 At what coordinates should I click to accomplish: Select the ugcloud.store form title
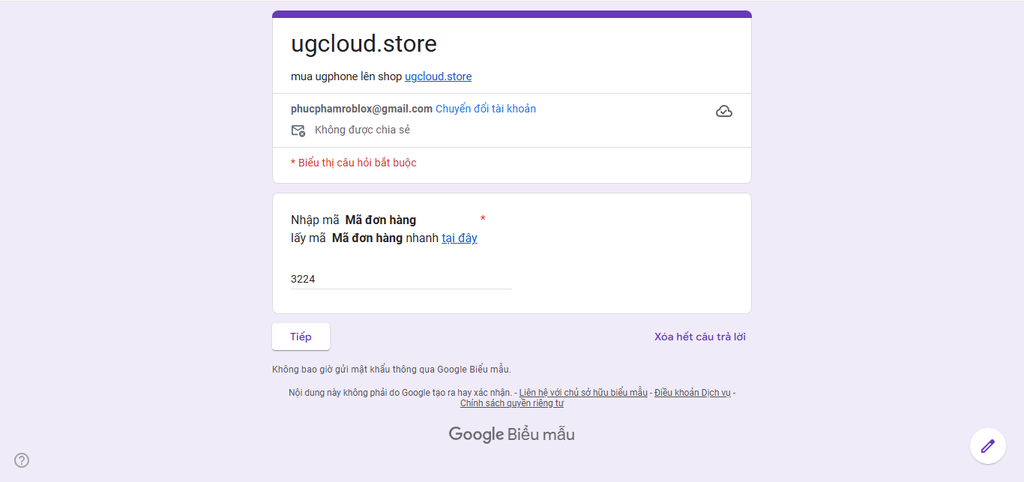coord(364,44)
